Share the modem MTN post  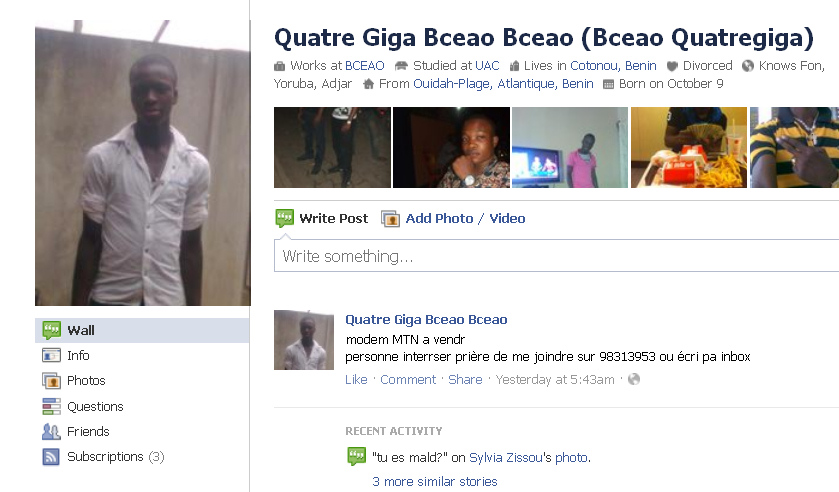[x=465, y=380]
